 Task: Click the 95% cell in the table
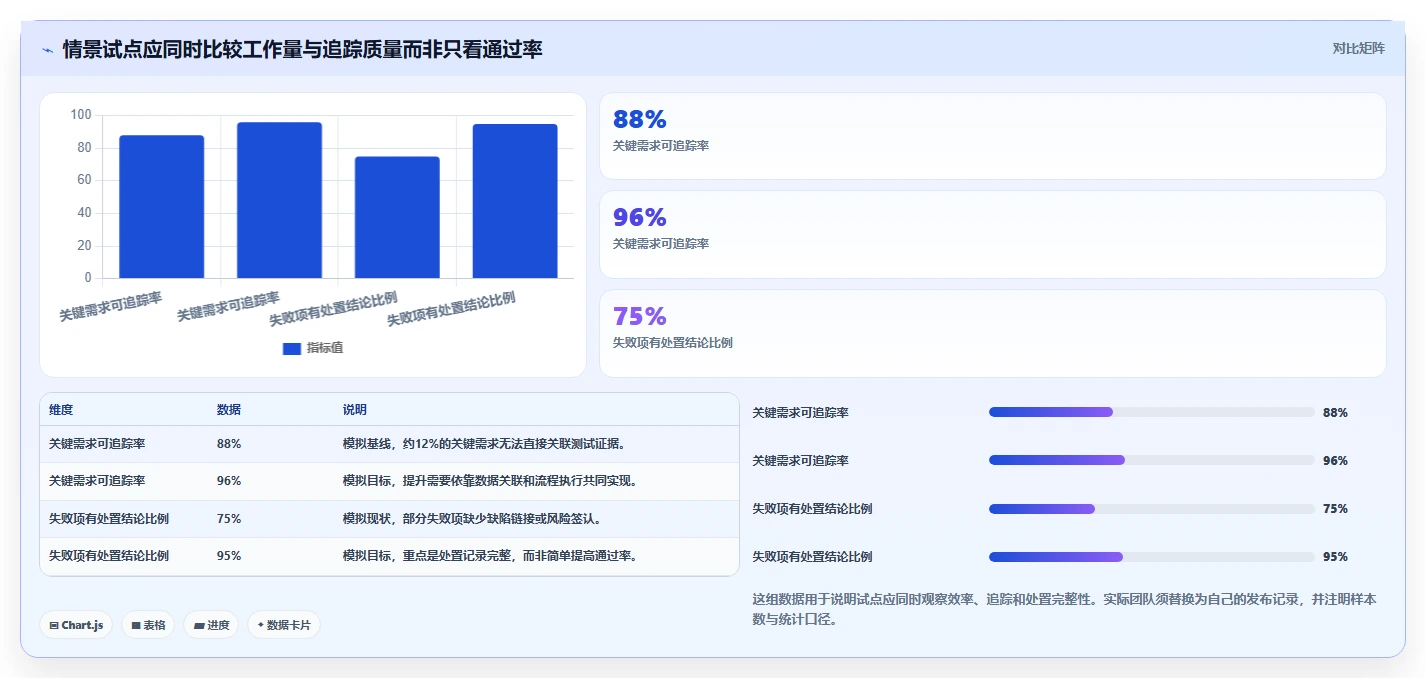229,556
